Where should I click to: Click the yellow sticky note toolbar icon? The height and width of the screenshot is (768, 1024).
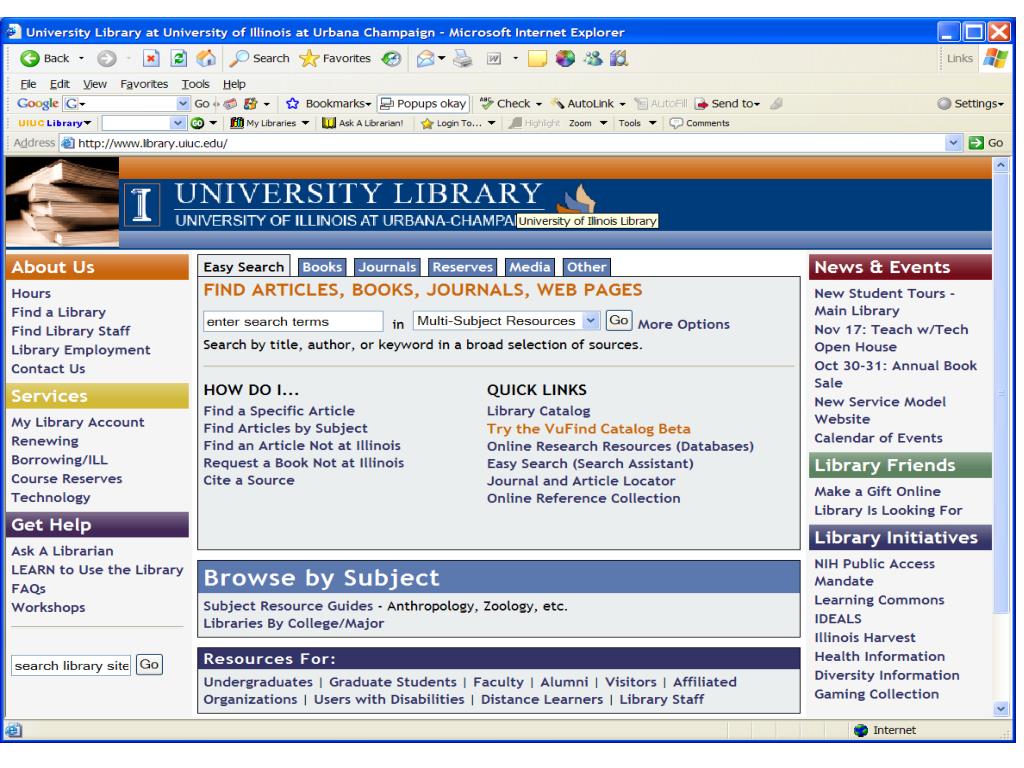click(x=537, y=59)
